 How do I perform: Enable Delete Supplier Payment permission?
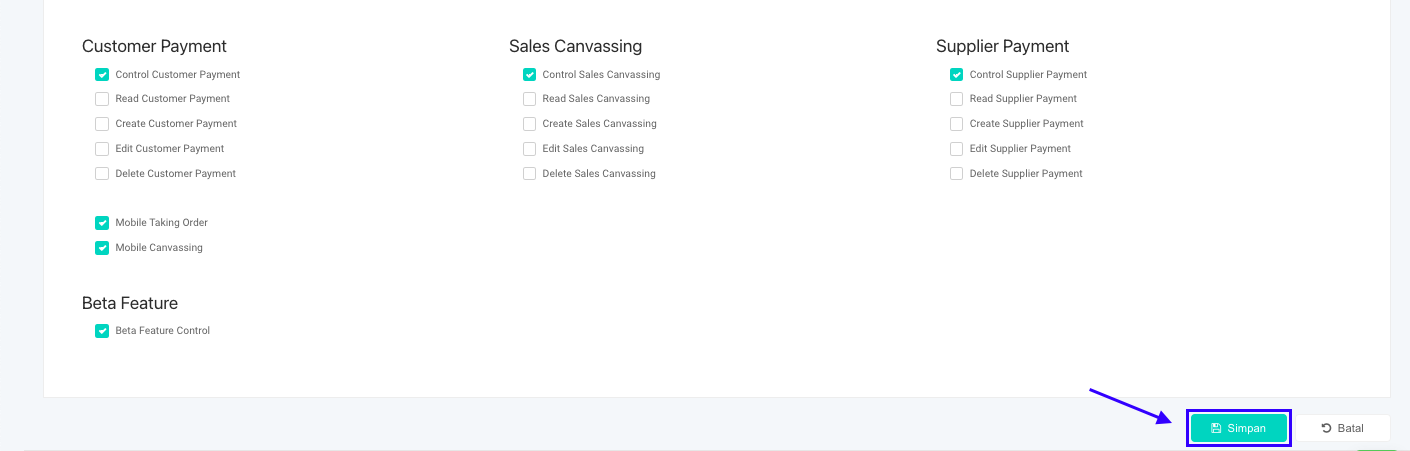(x=956, y=174)
